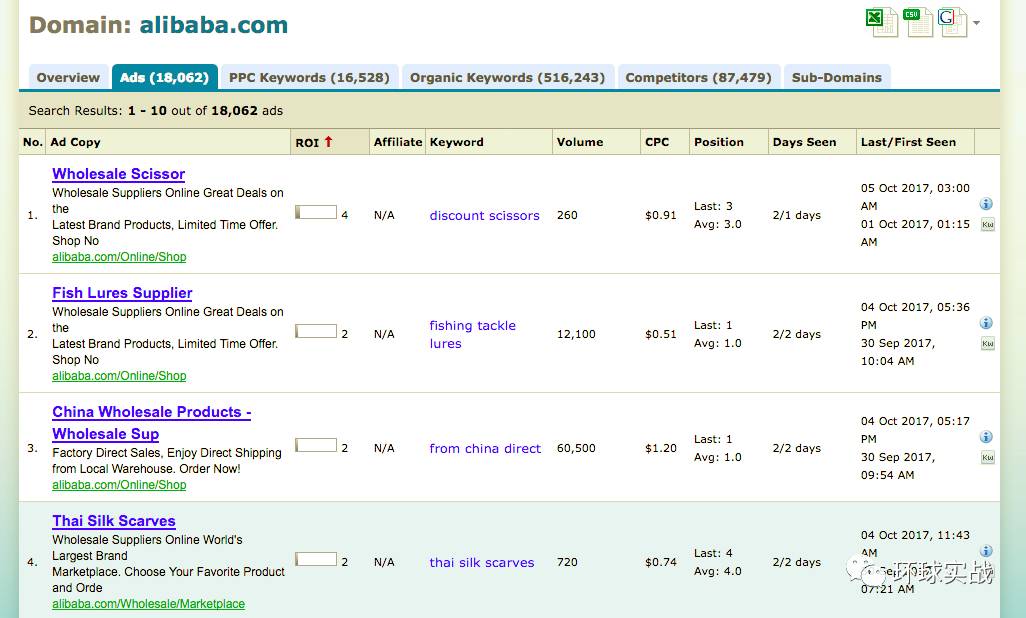1026x618 pixels.
Task: Open China Wholesale Products ad link
Action: click(152, 423)
